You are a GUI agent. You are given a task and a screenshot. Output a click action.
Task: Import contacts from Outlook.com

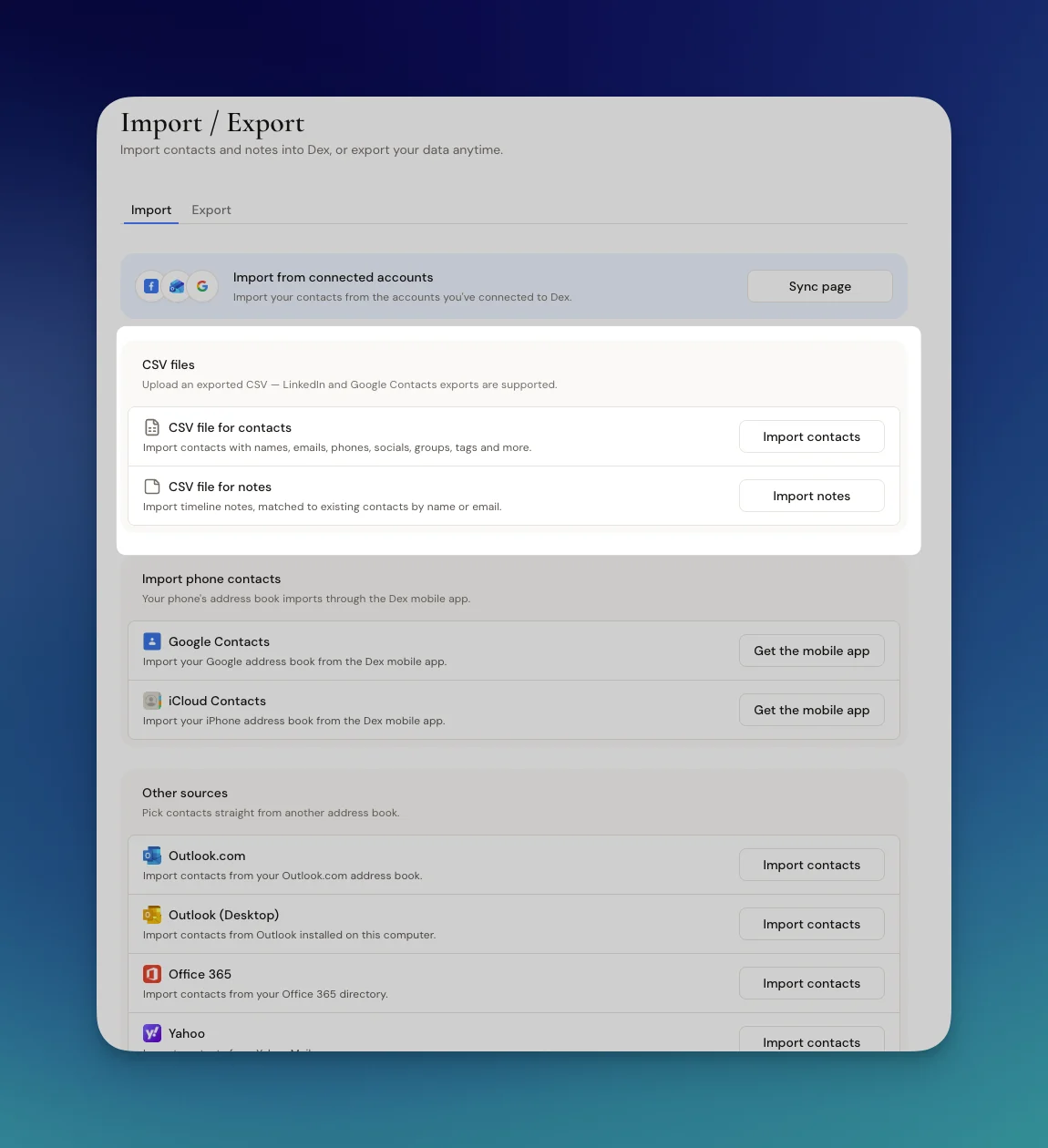pyautogui.click(x=812, y=865)
